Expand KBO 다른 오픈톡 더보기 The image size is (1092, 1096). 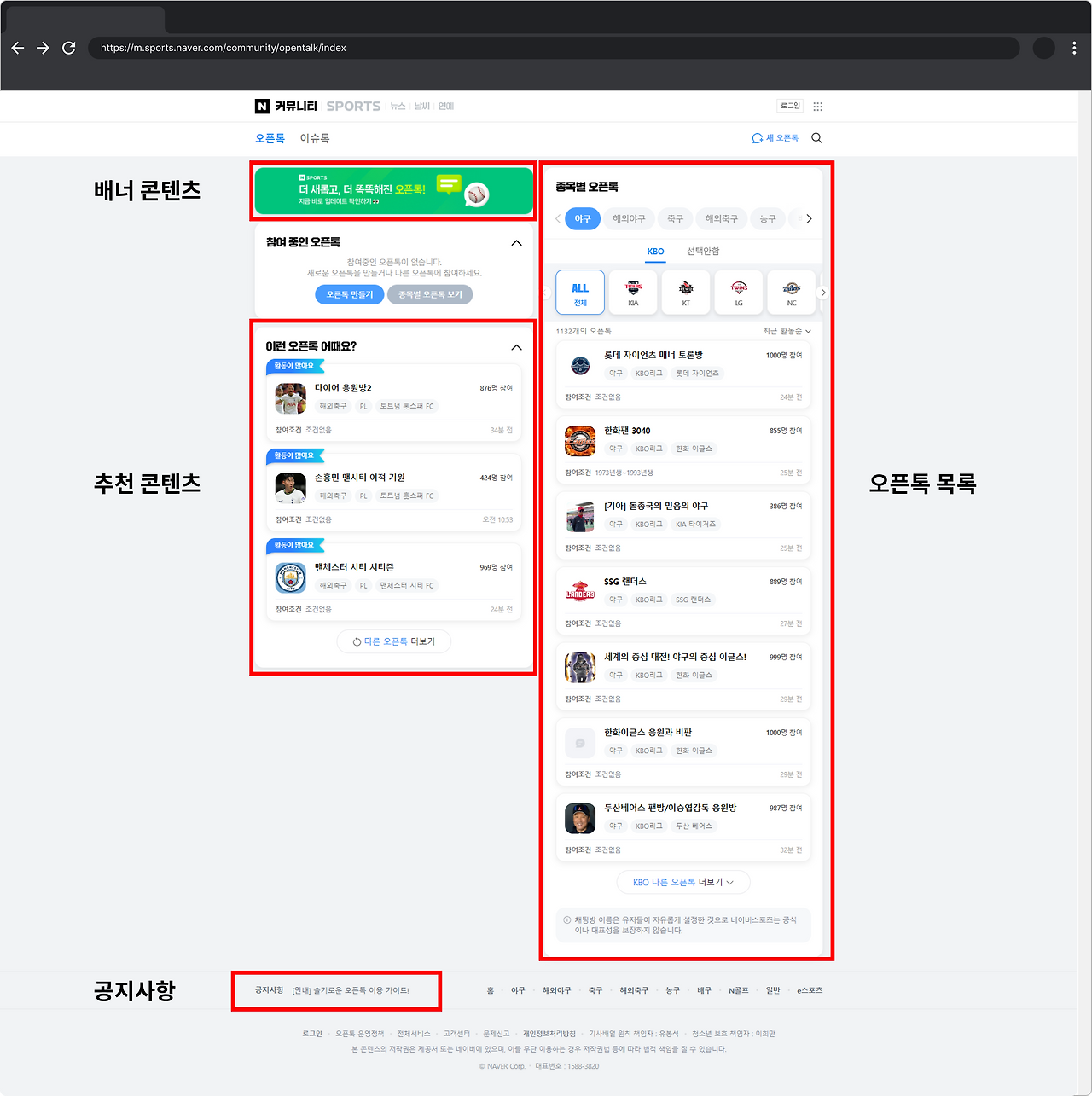683,882
